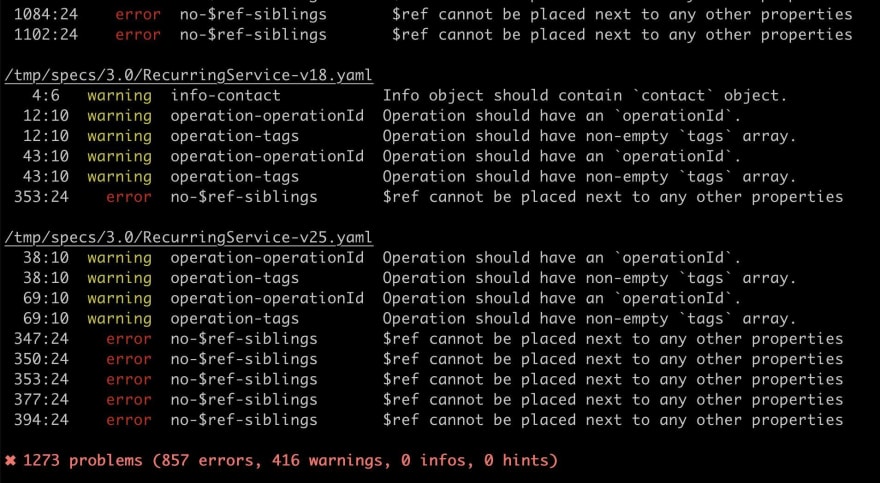Click the 377:24 error line number
The height and width of the screenshot is (483, 880).
click(41, 399)
